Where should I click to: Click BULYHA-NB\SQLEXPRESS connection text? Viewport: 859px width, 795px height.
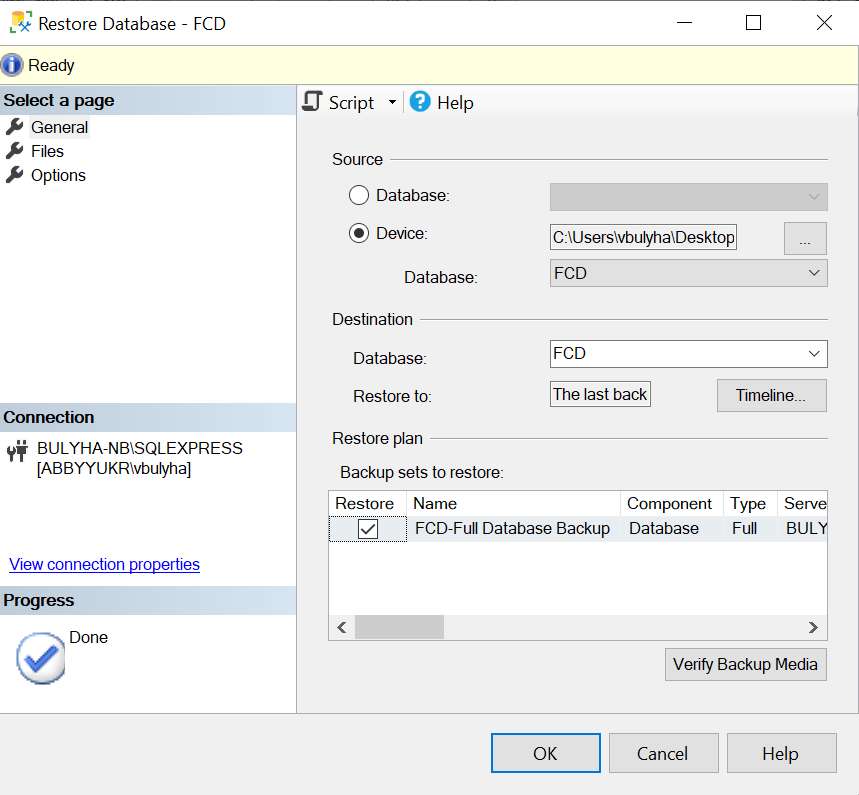pos(140,448)
